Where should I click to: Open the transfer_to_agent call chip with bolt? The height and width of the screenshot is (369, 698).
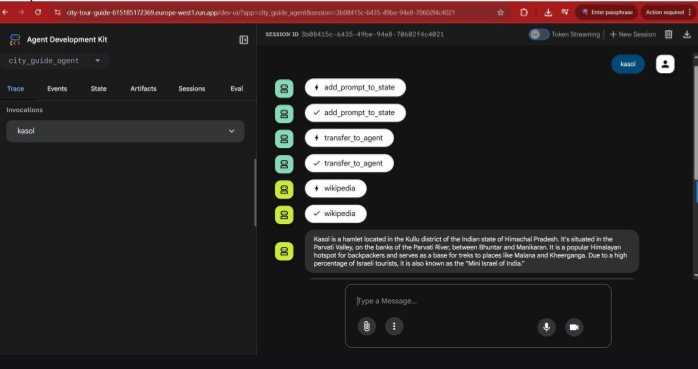tap(349, 138)
